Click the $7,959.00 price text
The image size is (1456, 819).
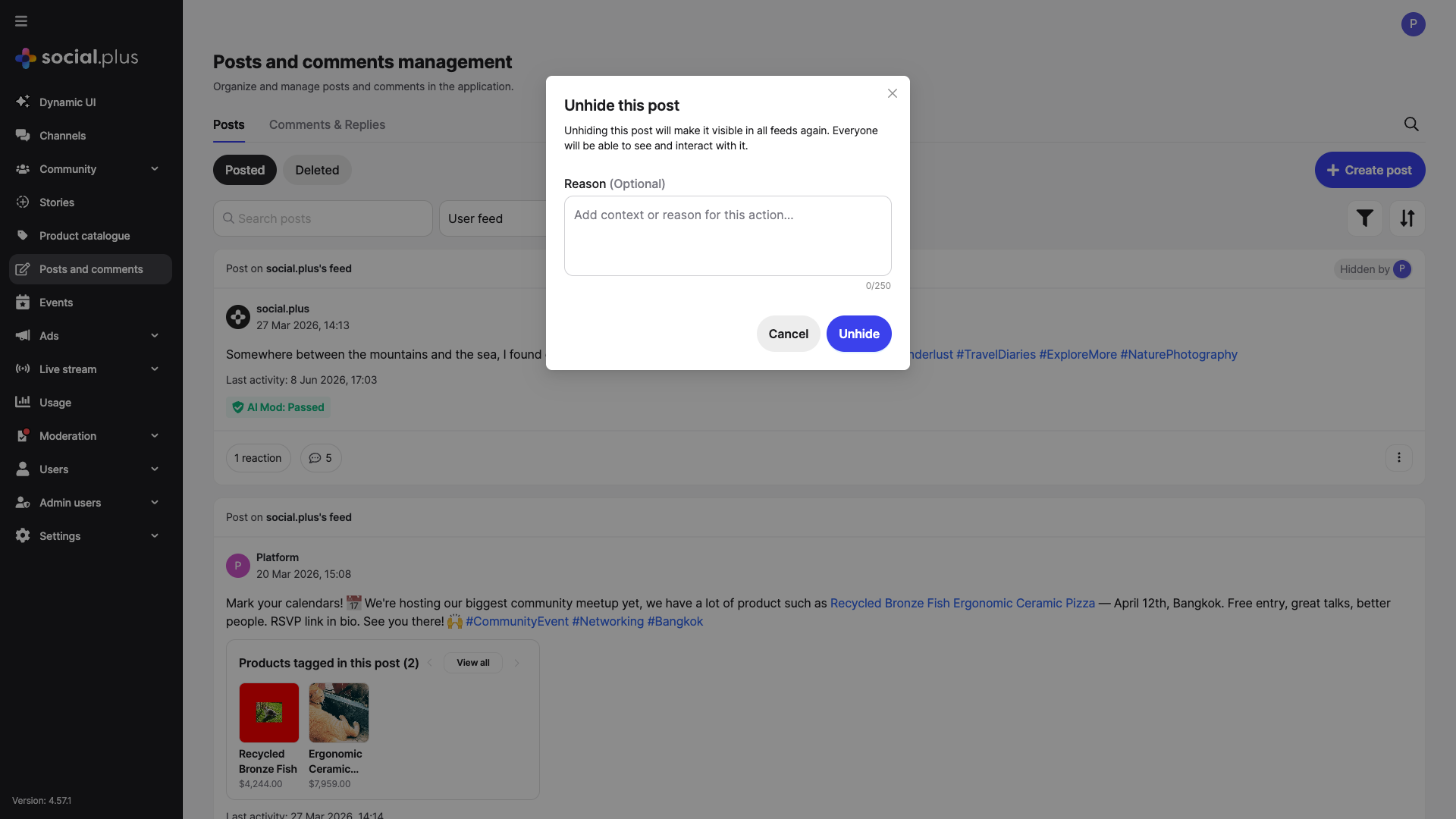(x=329, y=784)
